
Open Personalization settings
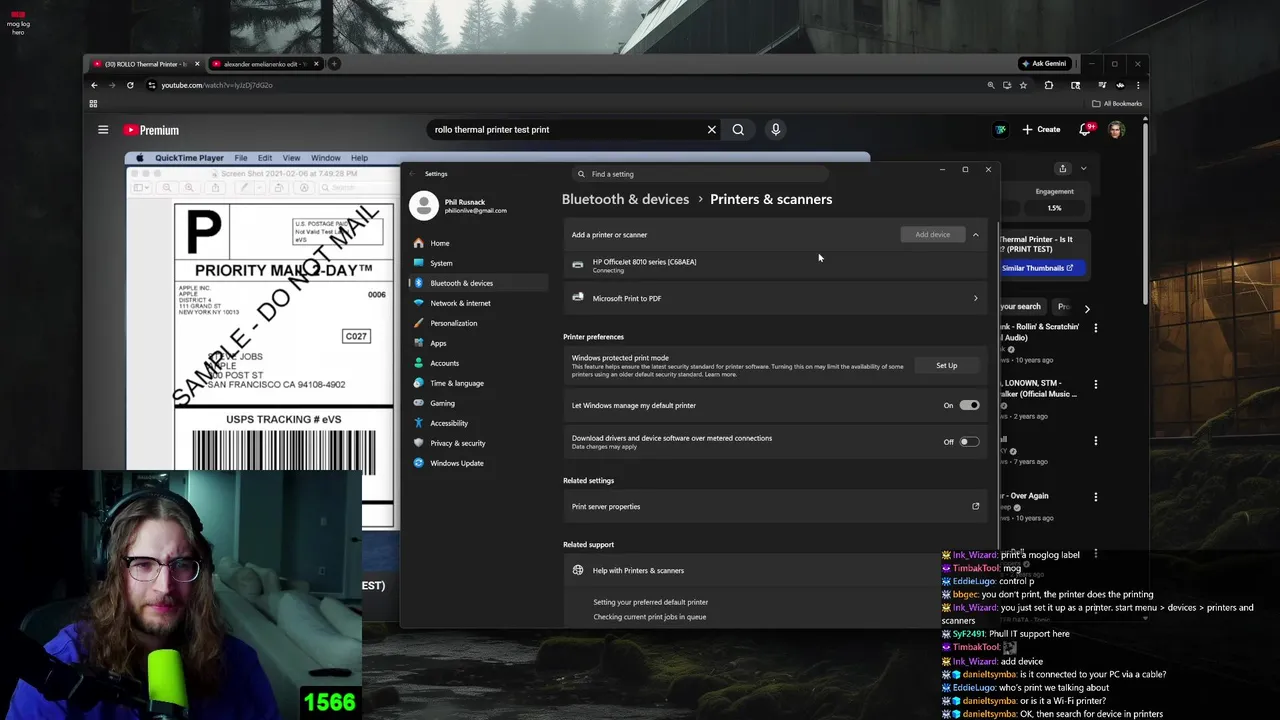(x=478, y=323)
